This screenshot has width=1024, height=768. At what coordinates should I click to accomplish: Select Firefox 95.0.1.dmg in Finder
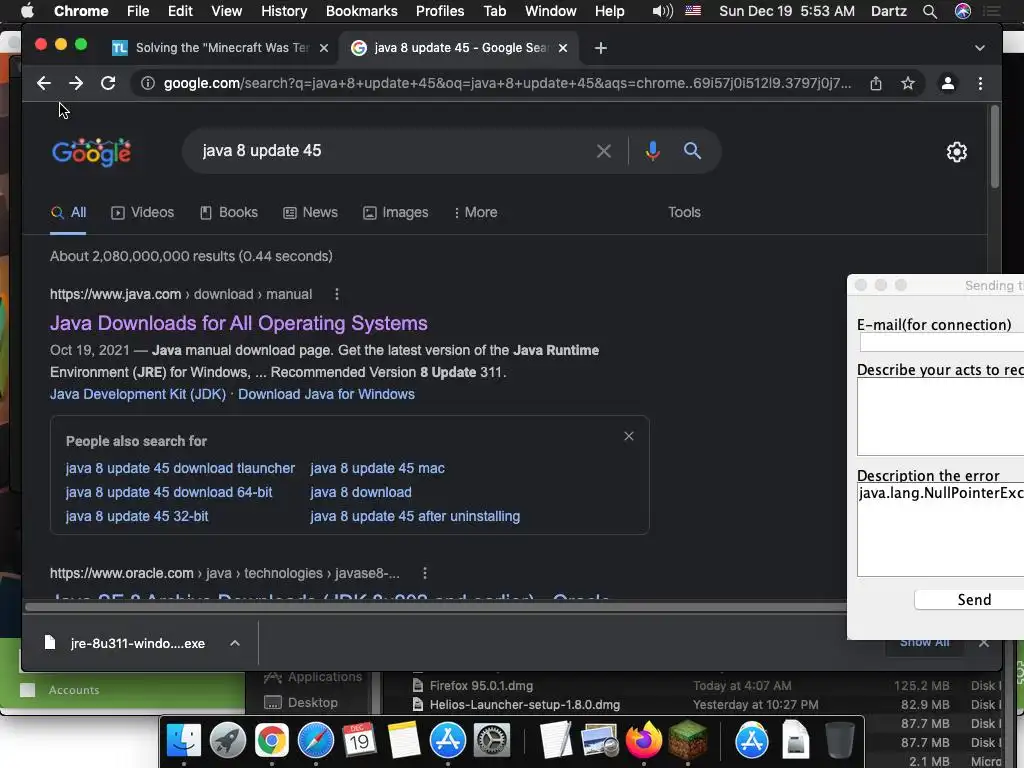[481, 686]
